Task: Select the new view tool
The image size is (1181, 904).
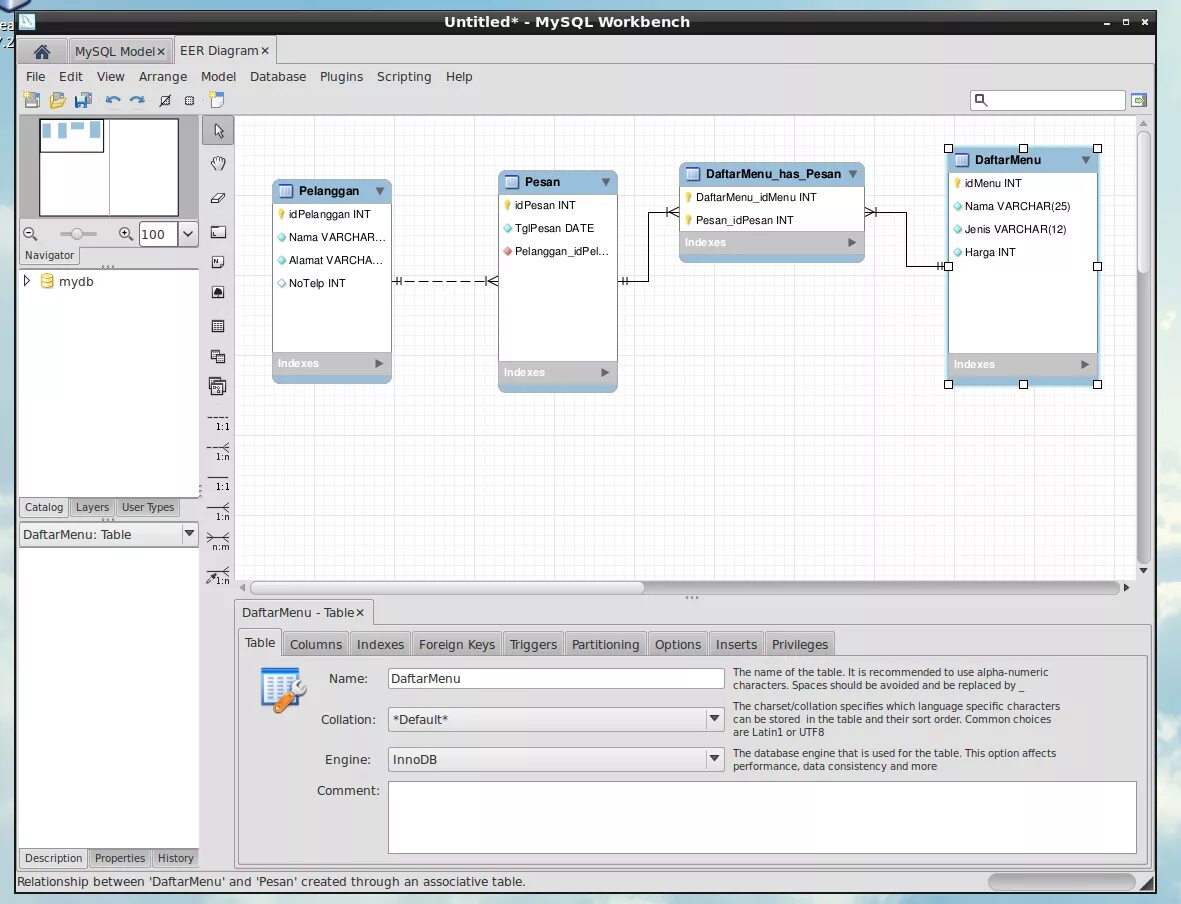Action: (218, 356)
